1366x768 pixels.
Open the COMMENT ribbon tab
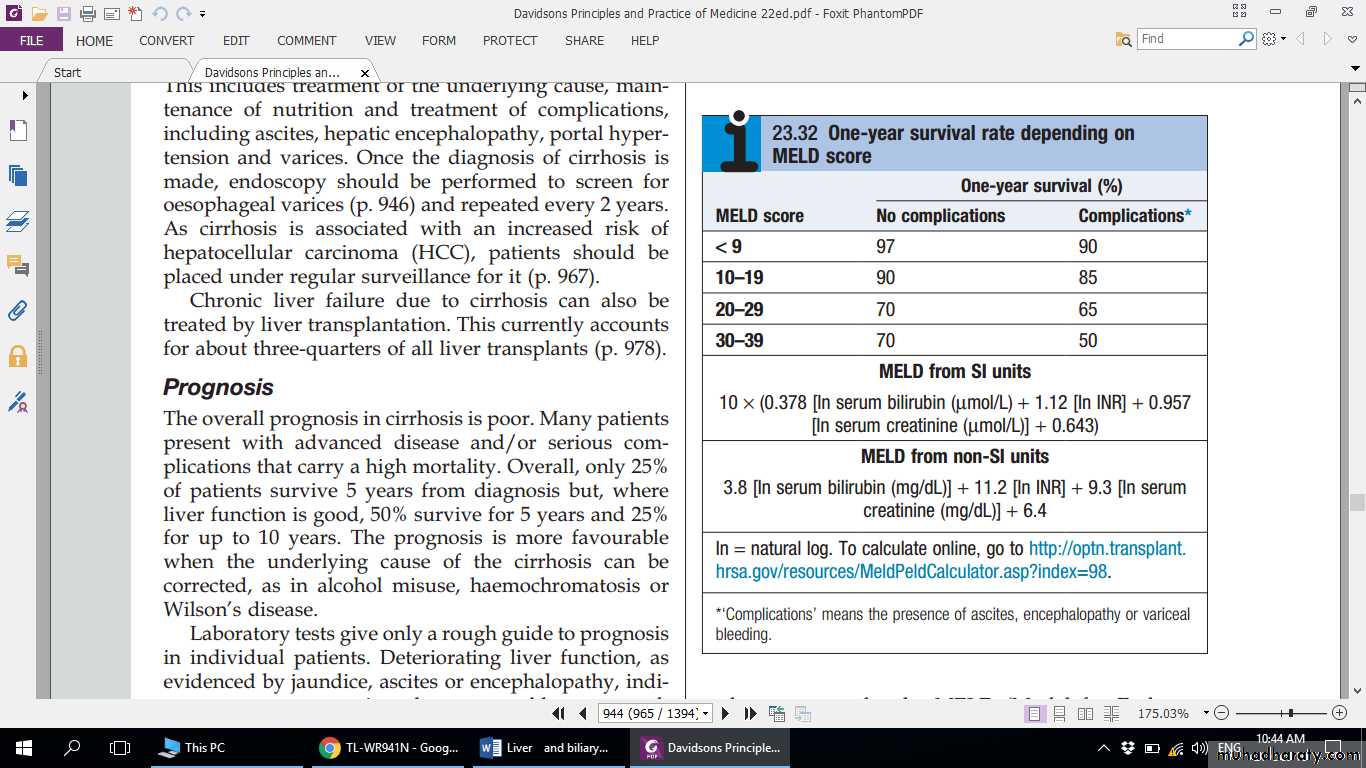coord(306,41)
